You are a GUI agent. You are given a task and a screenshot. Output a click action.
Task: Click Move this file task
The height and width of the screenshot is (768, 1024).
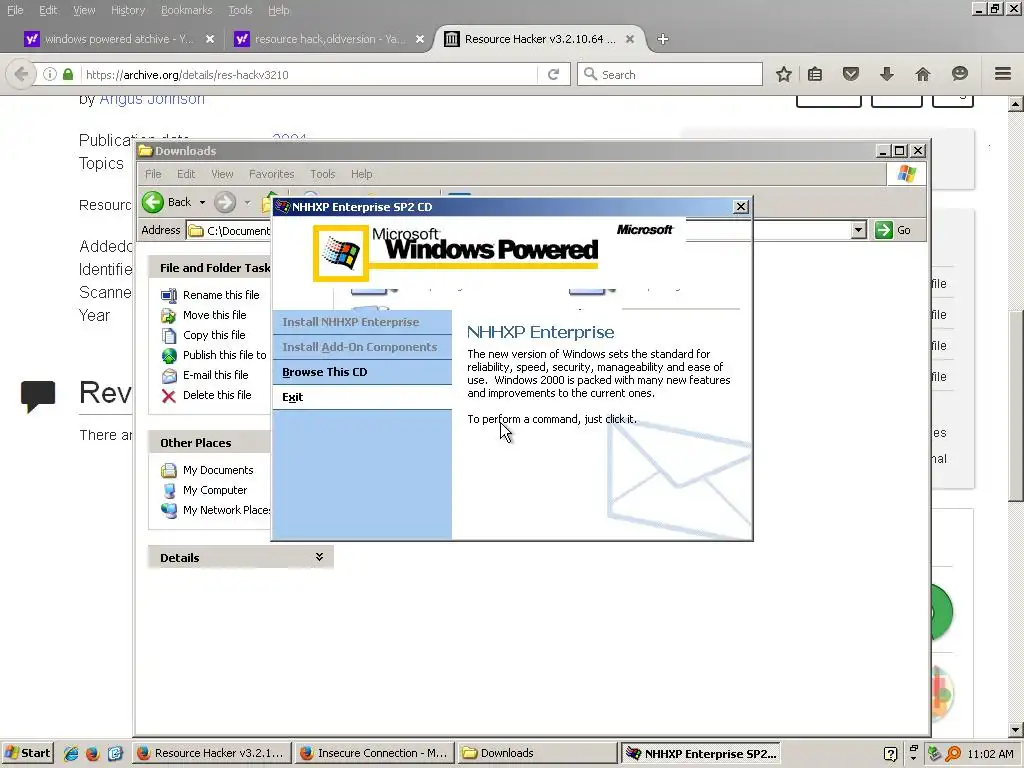coord(214,315)
